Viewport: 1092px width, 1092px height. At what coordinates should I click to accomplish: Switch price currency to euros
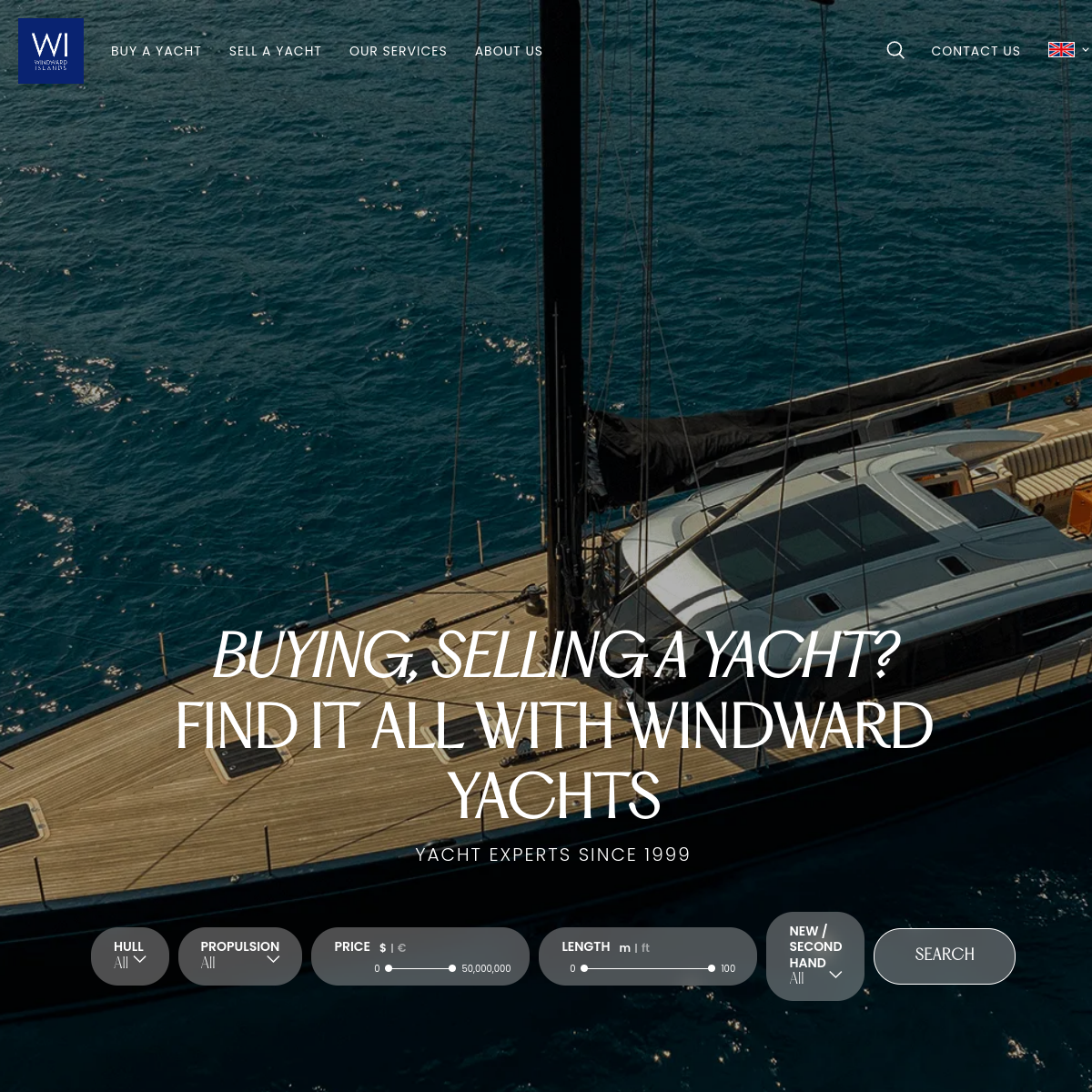tap(401, 946)
